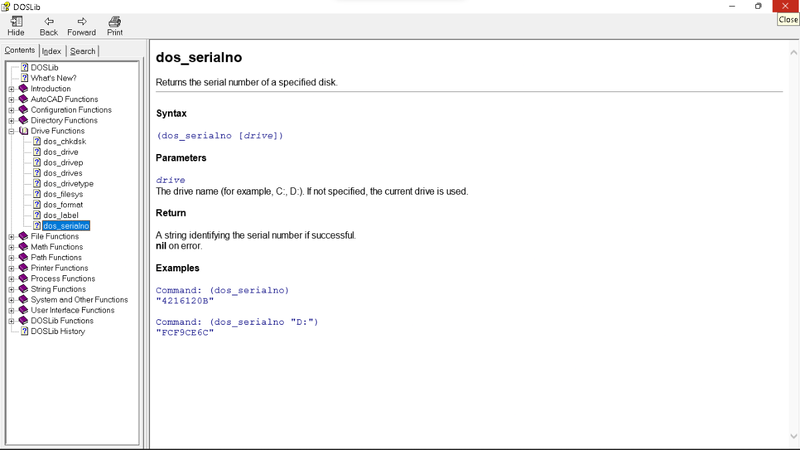Expand the String Functions tree node
This screenshot has width=800, height=450.
11,289
